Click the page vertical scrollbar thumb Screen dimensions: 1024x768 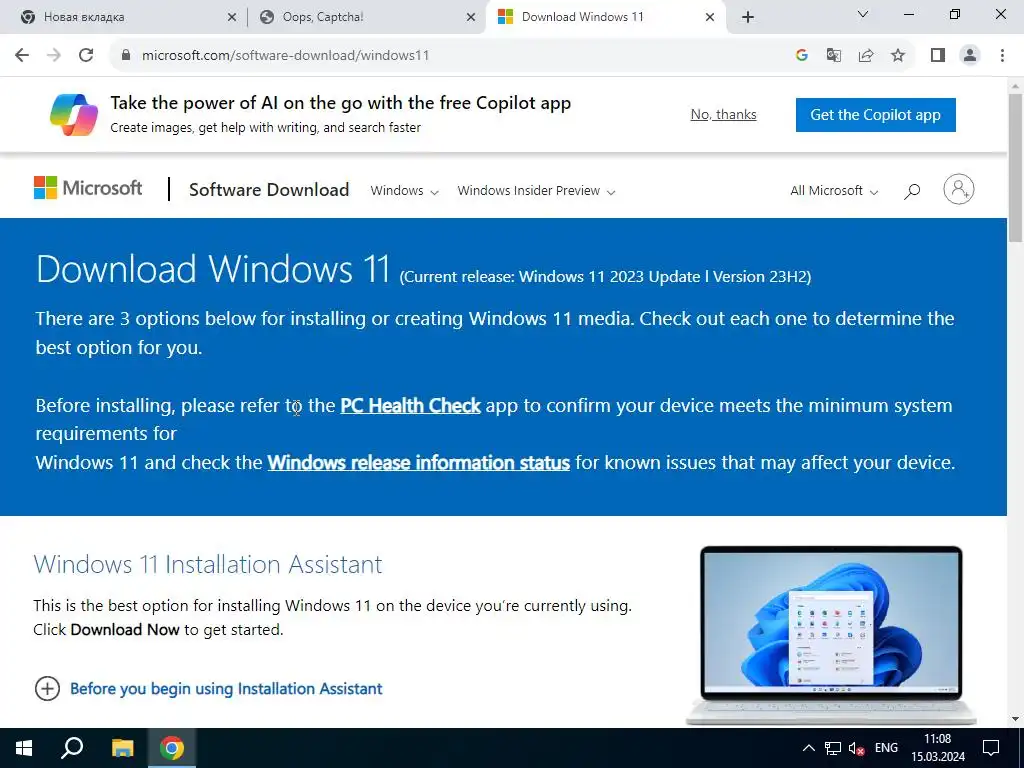(x=1016, y=168)
